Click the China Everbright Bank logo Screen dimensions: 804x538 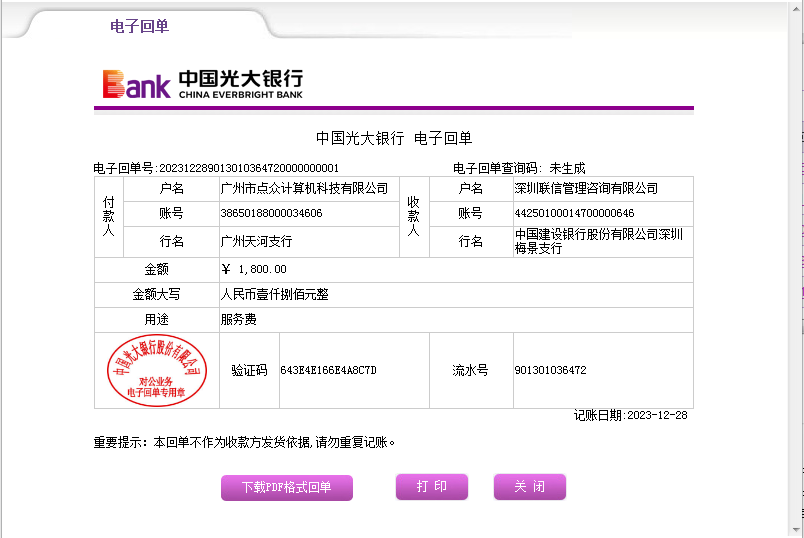[x=203, y=84]
